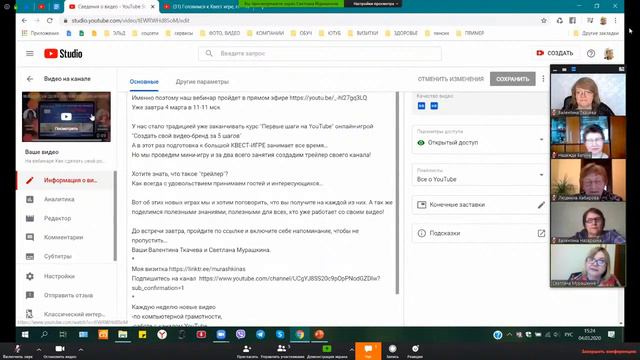Open Zoom Реакции reactions
The image size is (640, 360).
[415, 351]
